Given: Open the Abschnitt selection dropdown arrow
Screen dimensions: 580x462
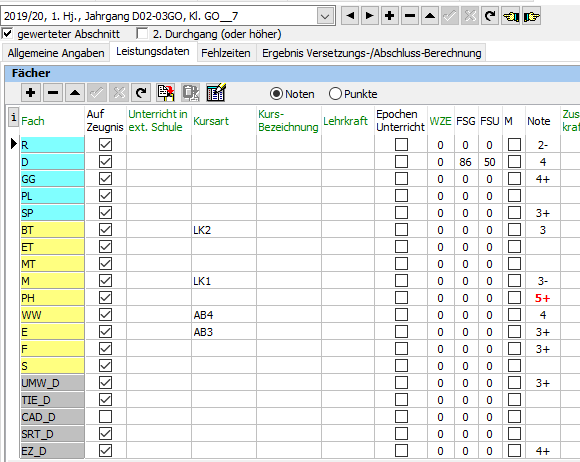Looking at the screenshot, I should coord(325,16).
